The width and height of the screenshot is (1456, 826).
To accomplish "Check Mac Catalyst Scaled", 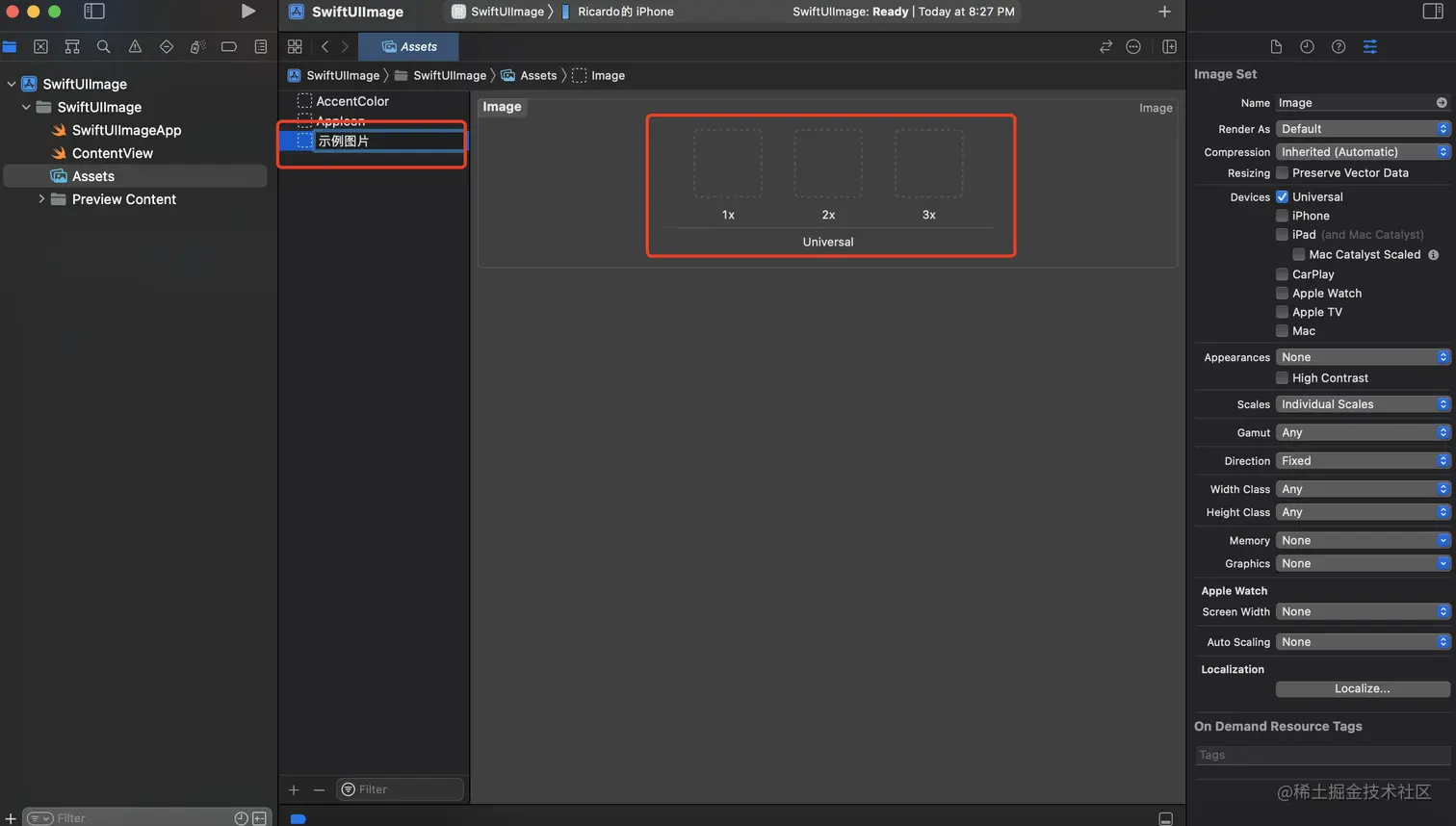I will pyautogui.click(x=1299, y=254).
